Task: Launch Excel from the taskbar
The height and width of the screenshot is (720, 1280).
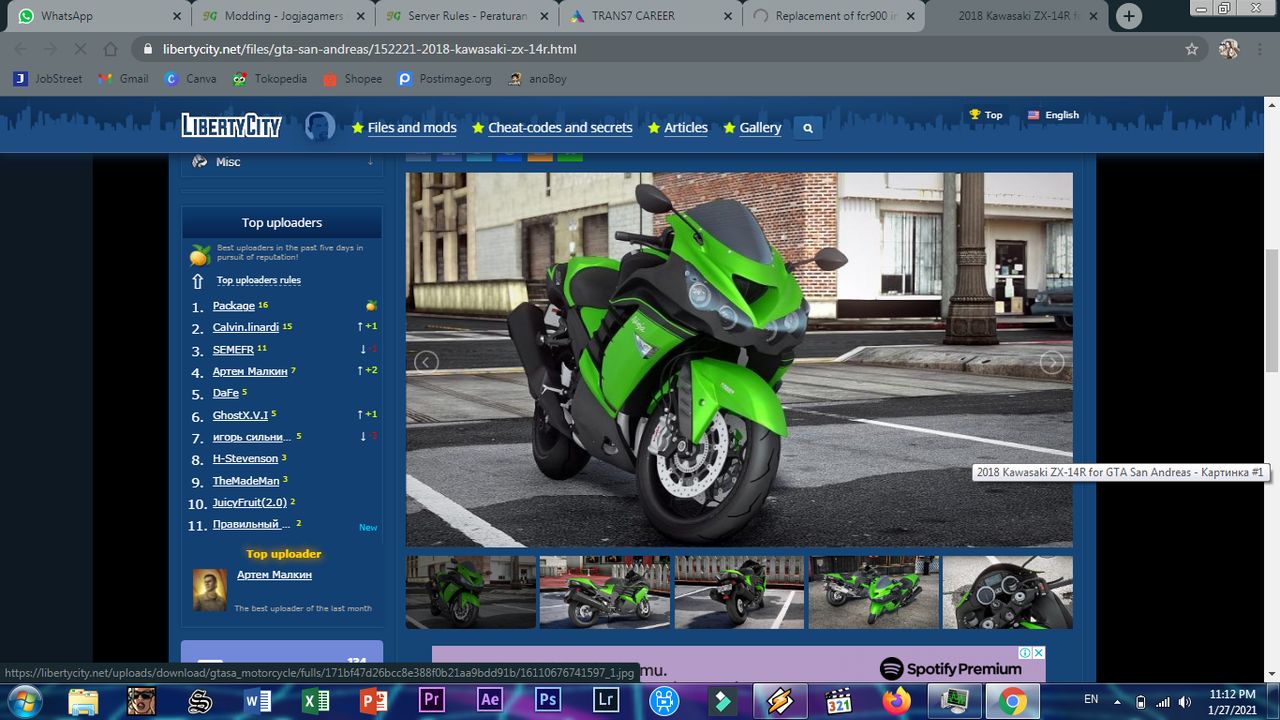Action: point(316,700)
